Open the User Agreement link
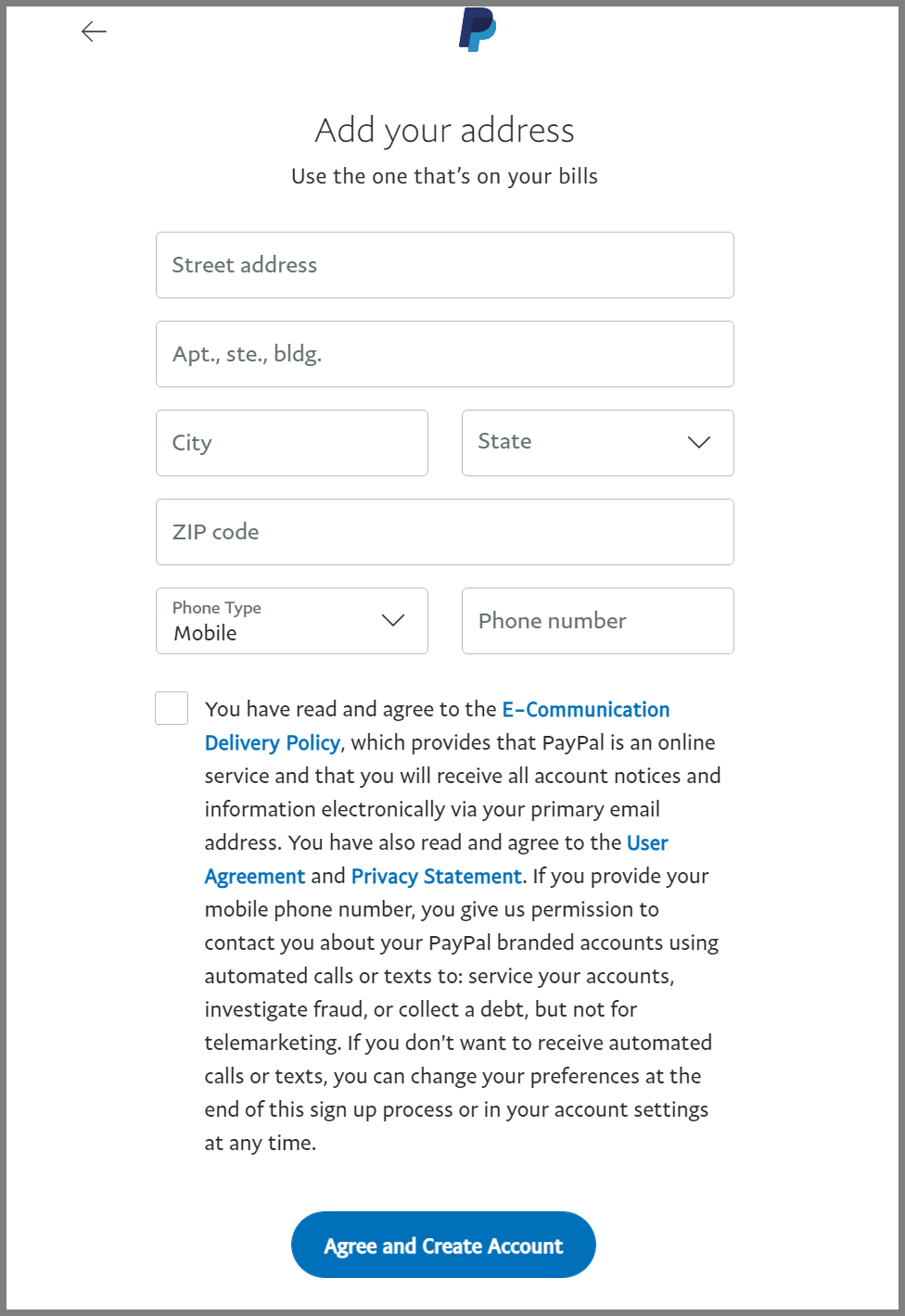 (647, 843)
